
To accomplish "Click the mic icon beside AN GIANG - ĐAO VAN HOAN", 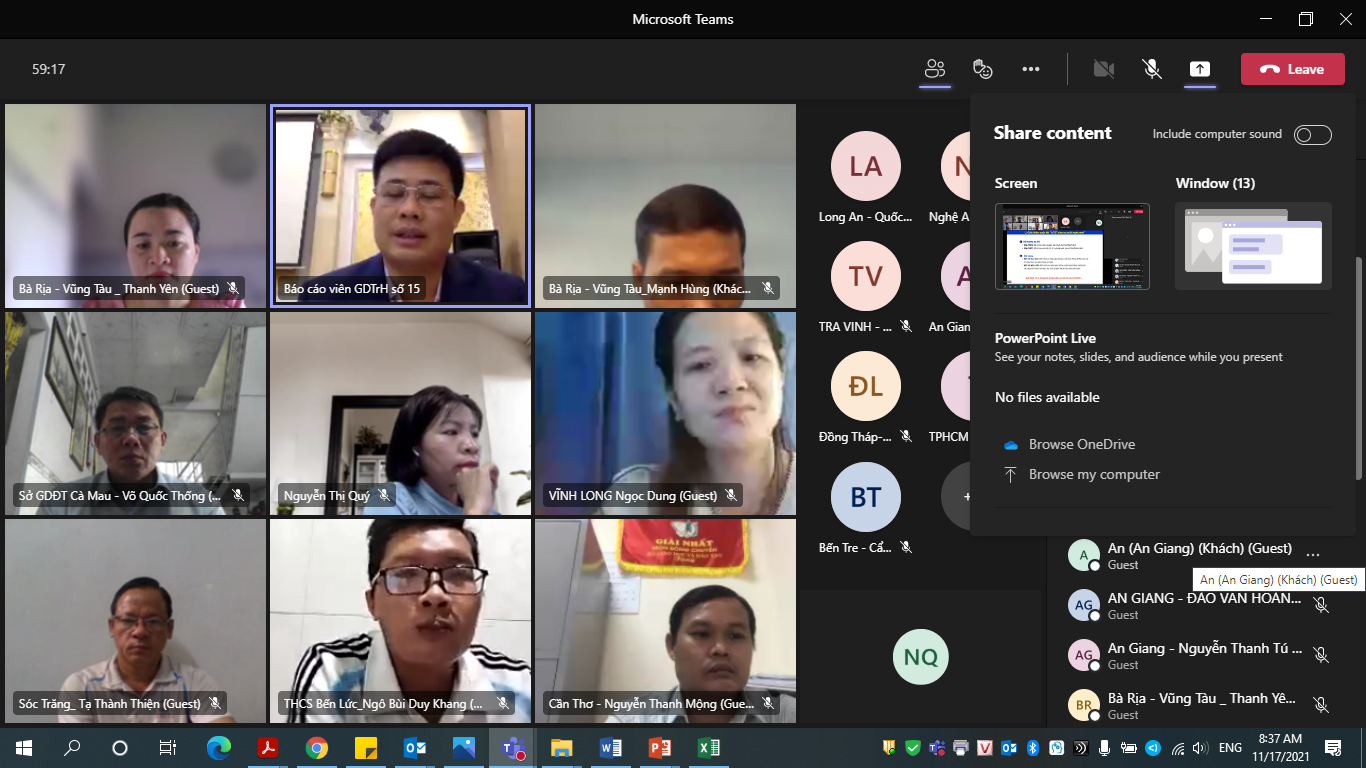I will 1322,605.
